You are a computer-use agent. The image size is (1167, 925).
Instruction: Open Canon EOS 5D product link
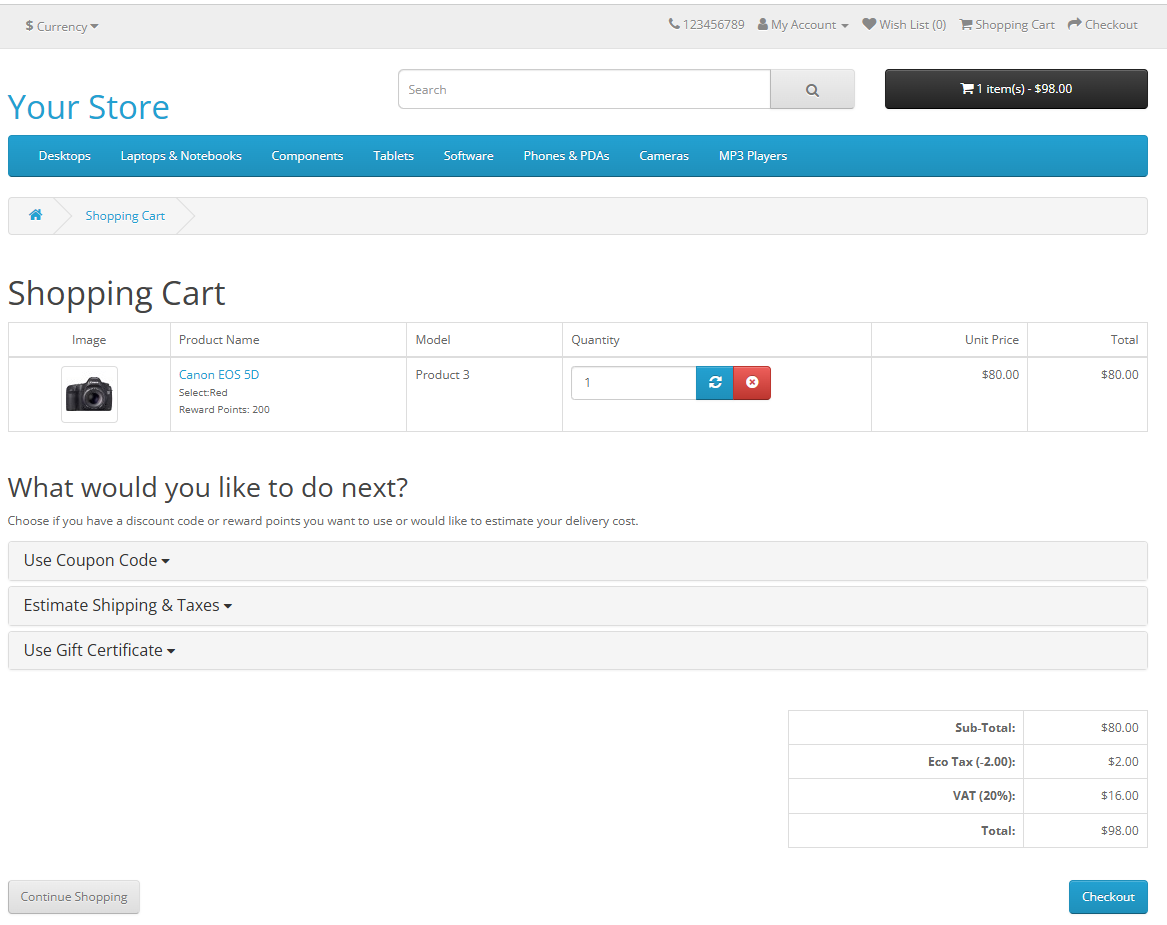pyautogui.click(x=219, y=374)
